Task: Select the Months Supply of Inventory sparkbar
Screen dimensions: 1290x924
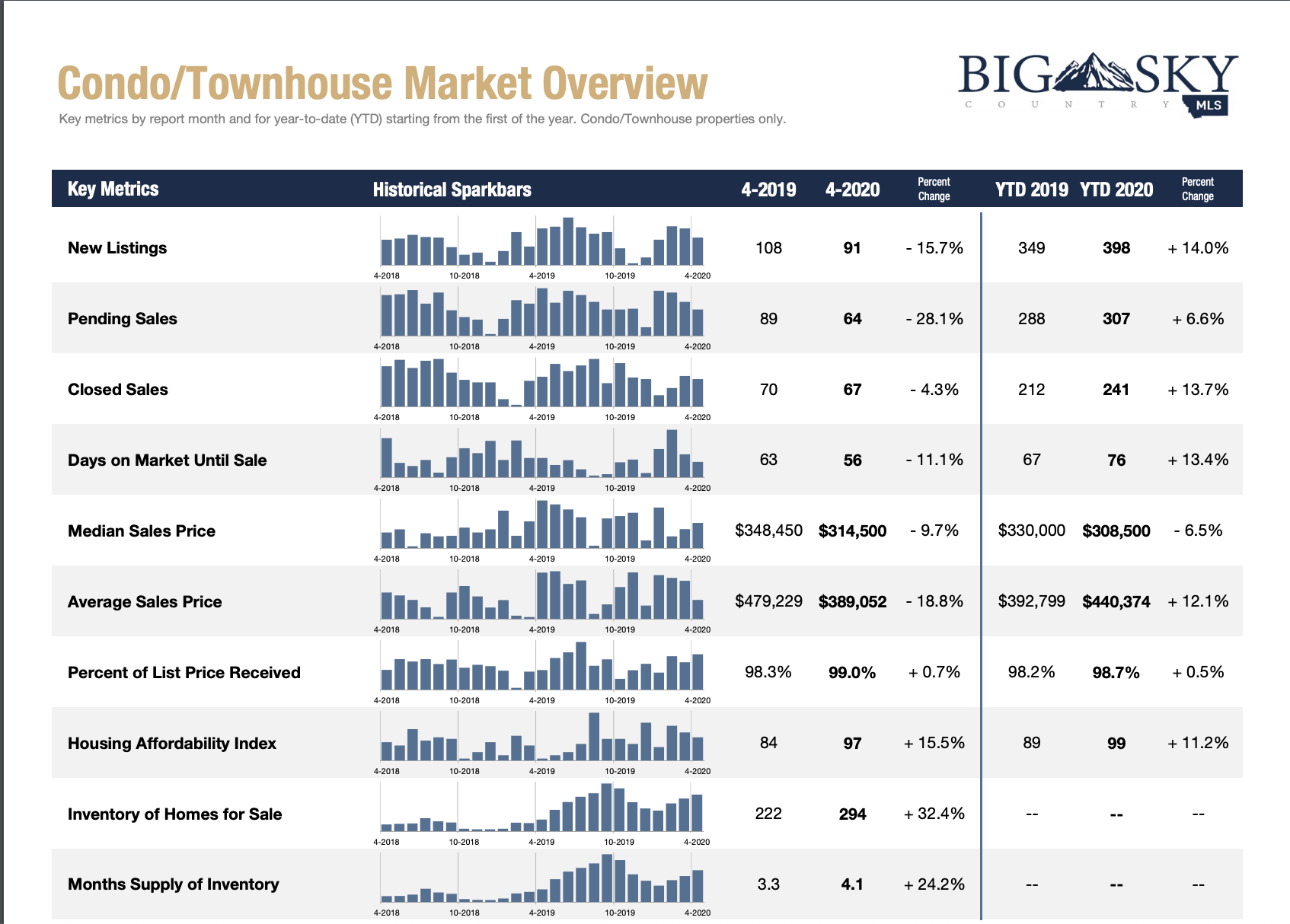Action: coord(542,879)
